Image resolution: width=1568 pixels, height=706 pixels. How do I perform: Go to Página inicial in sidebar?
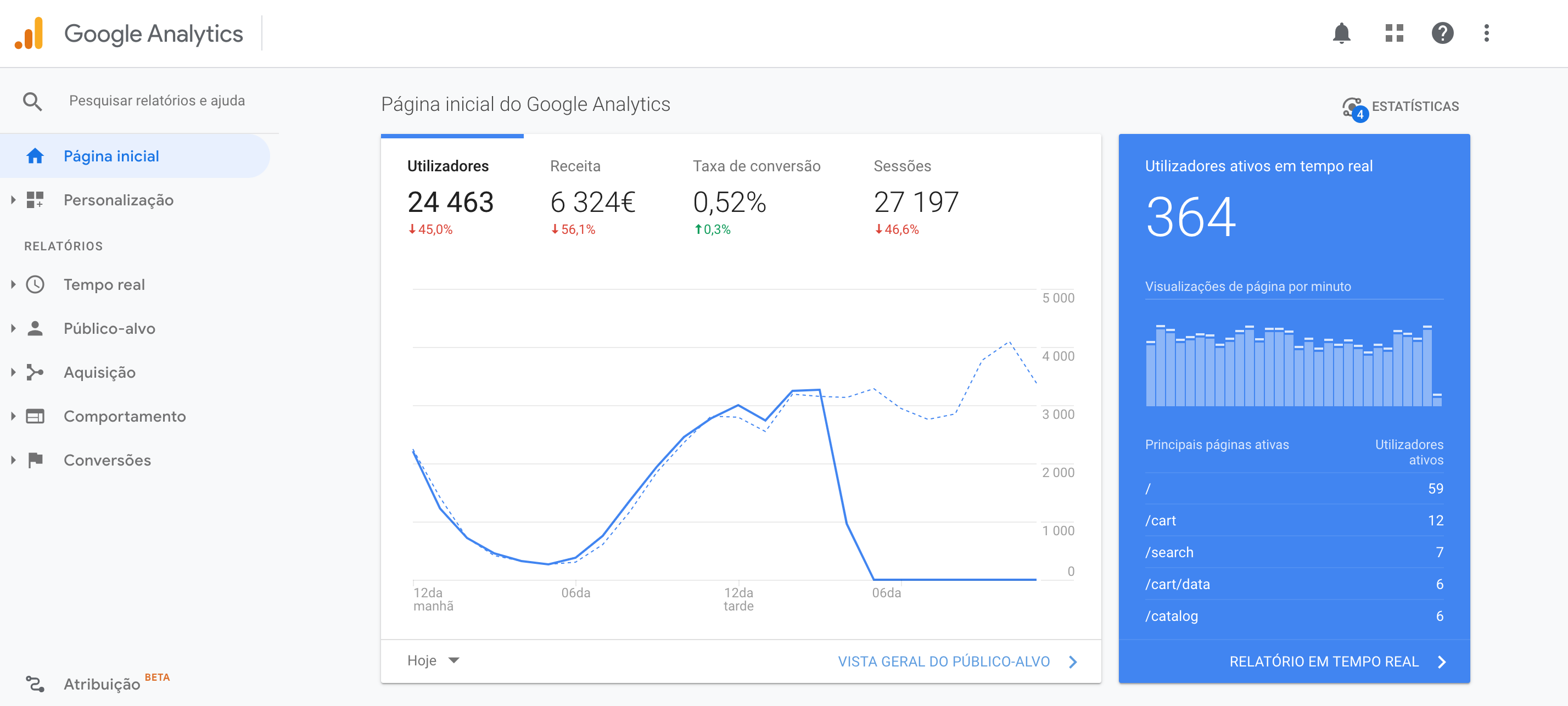coord(111,156)
